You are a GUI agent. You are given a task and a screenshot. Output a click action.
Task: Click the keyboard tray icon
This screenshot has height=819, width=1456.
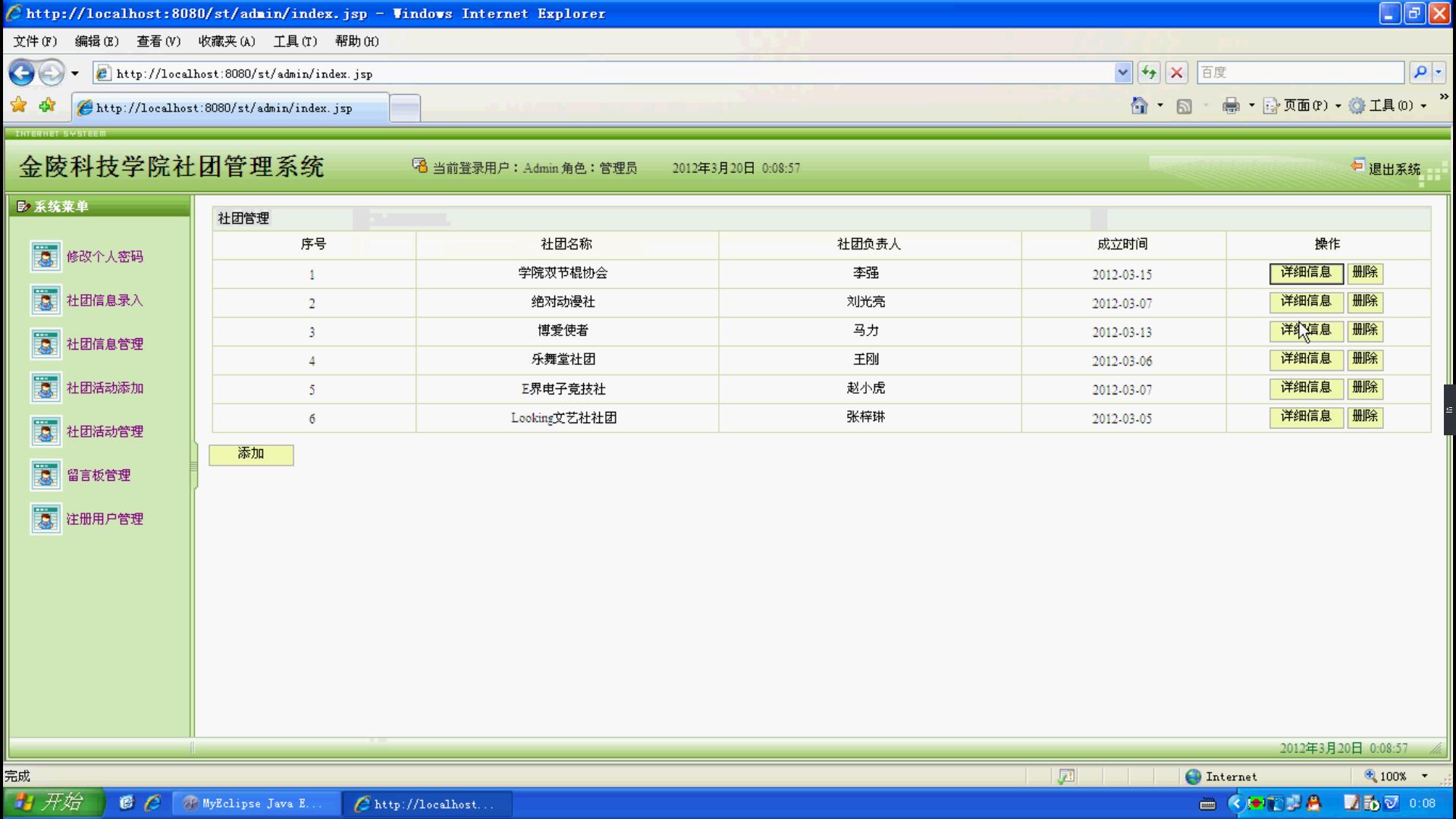pos(1208,804)
